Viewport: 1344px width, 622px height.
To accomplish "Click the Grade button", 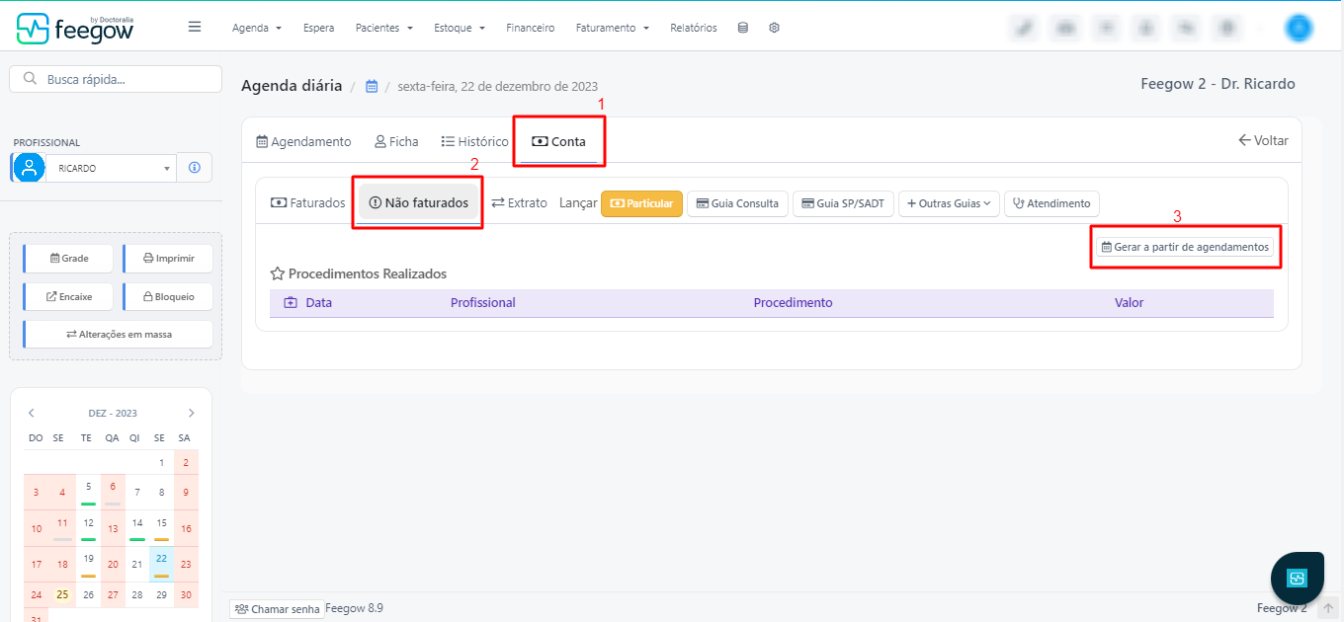I will [68, 258].
